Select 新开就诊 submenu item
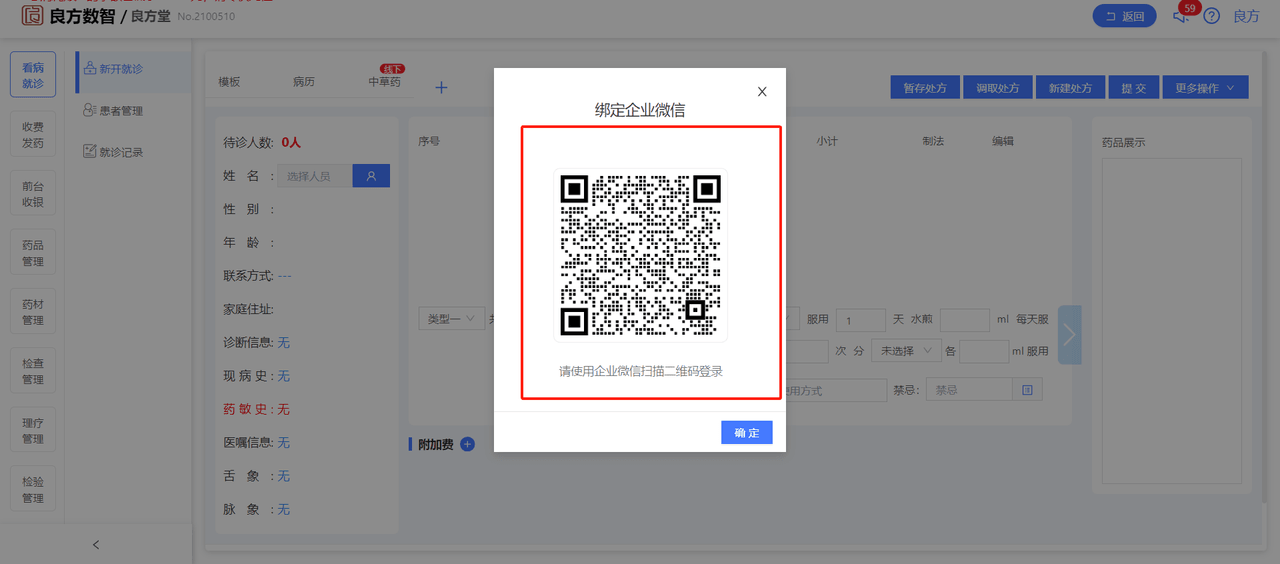Viewport: 1280px width, 564px height. click(133, 69)
